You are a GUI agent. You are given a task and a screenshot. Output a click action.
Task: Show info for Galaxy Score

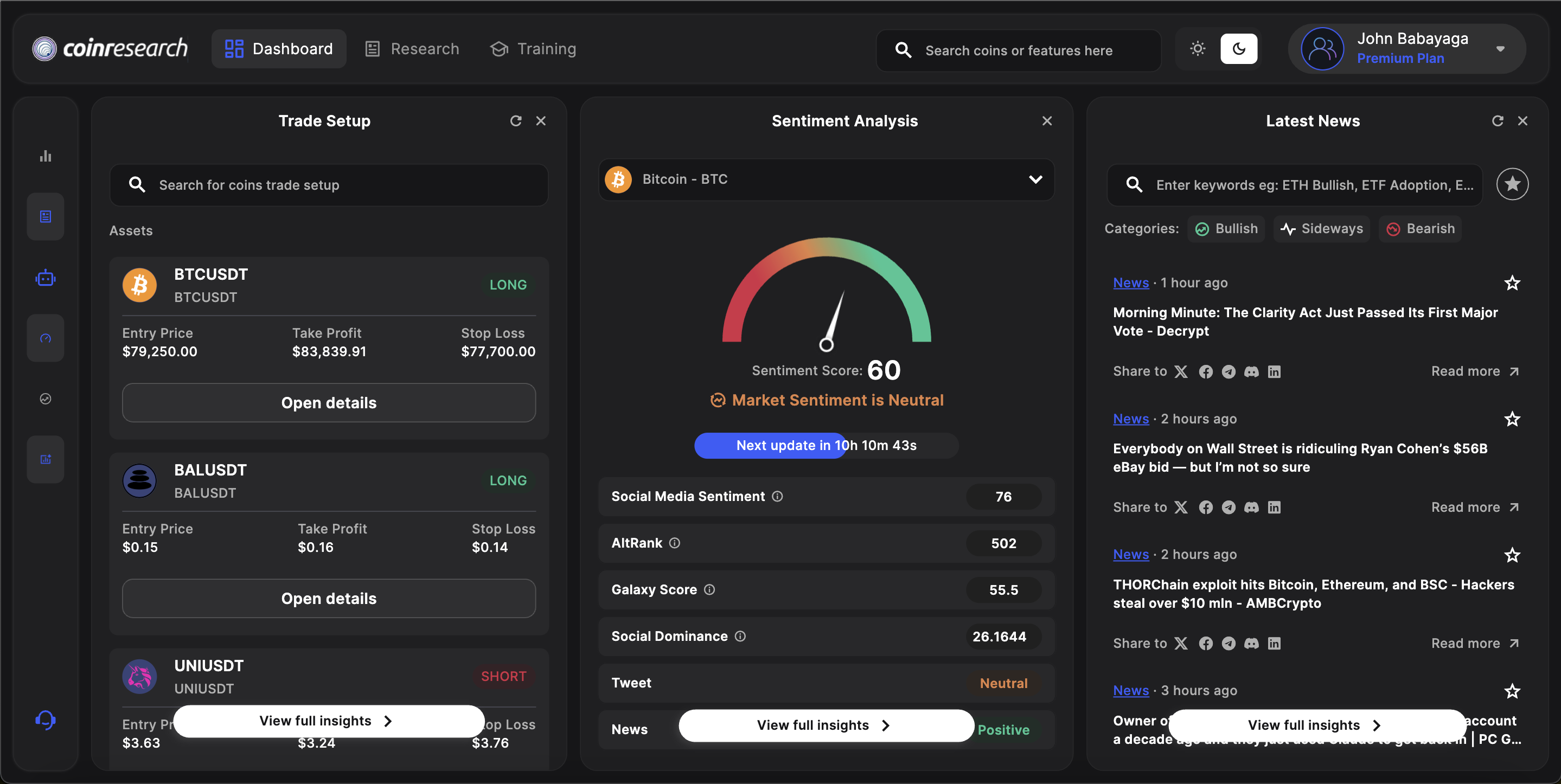pos(709,590)
